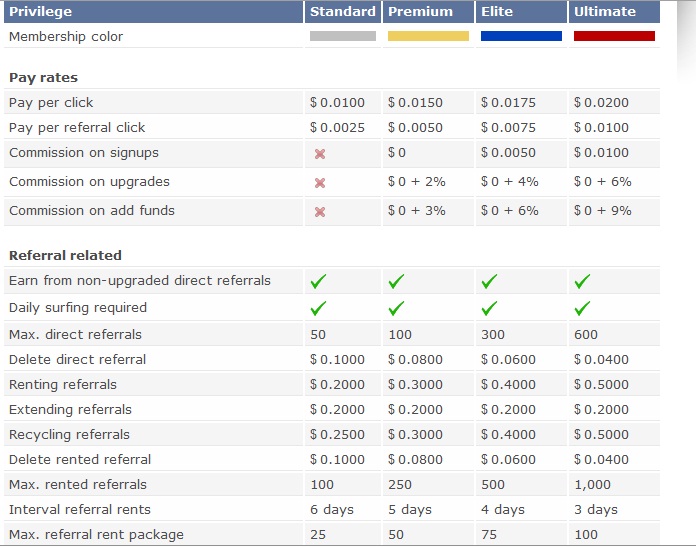Image resolution: width=696 pixels, height=547 pixels.
Task: Select the gray Standard membership color bar
Action: 343,36
